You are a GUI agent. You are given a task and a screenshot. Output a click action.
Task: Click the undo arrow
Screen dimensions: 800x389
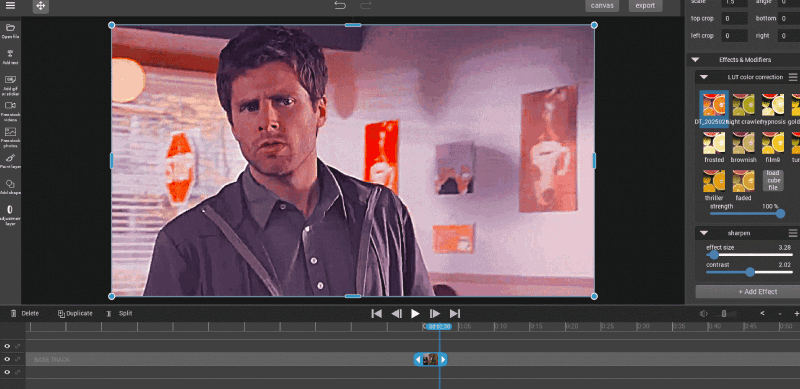tap(340, 6)
